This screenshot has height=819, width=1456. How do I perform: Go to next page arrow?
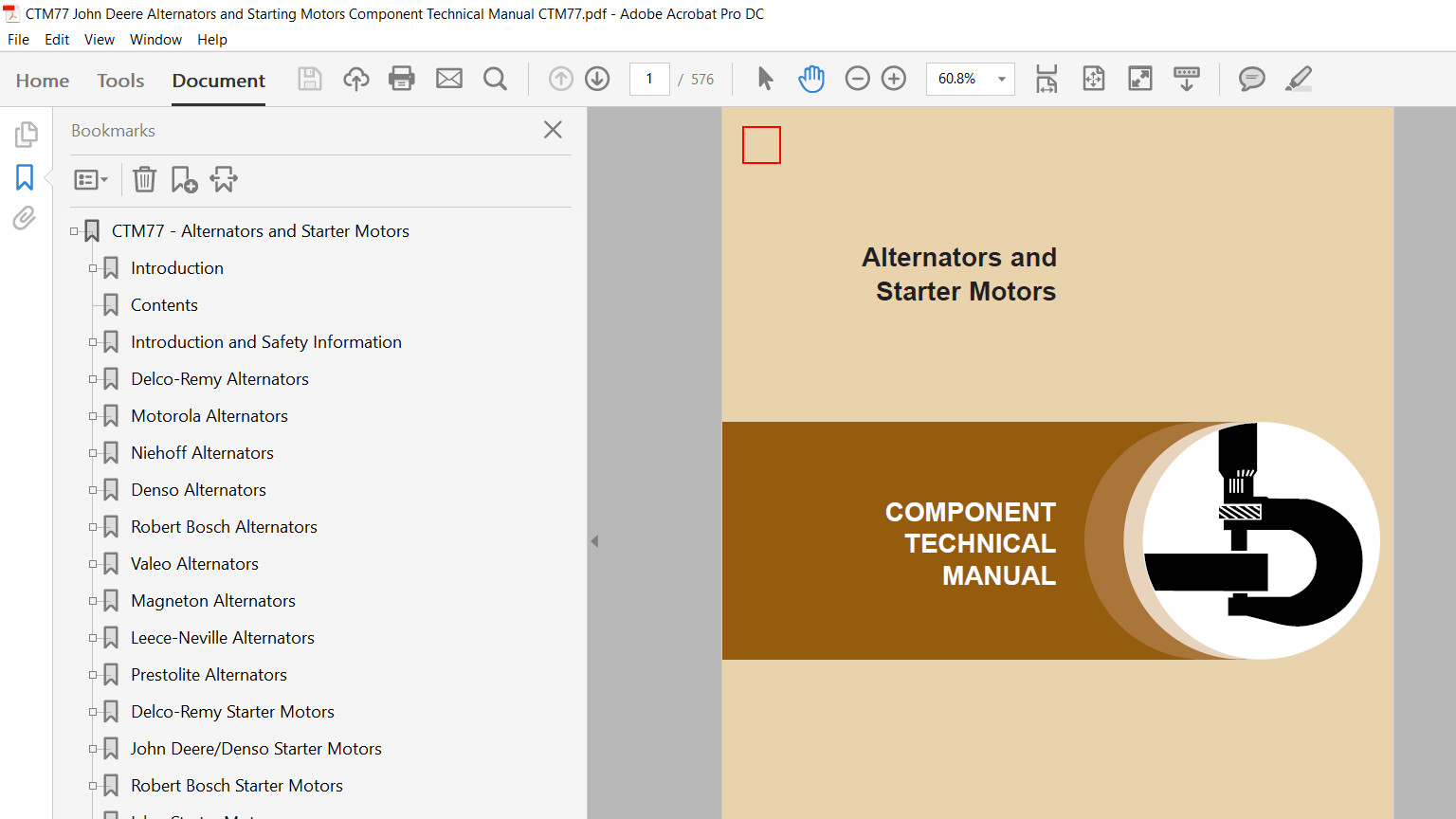597,79
